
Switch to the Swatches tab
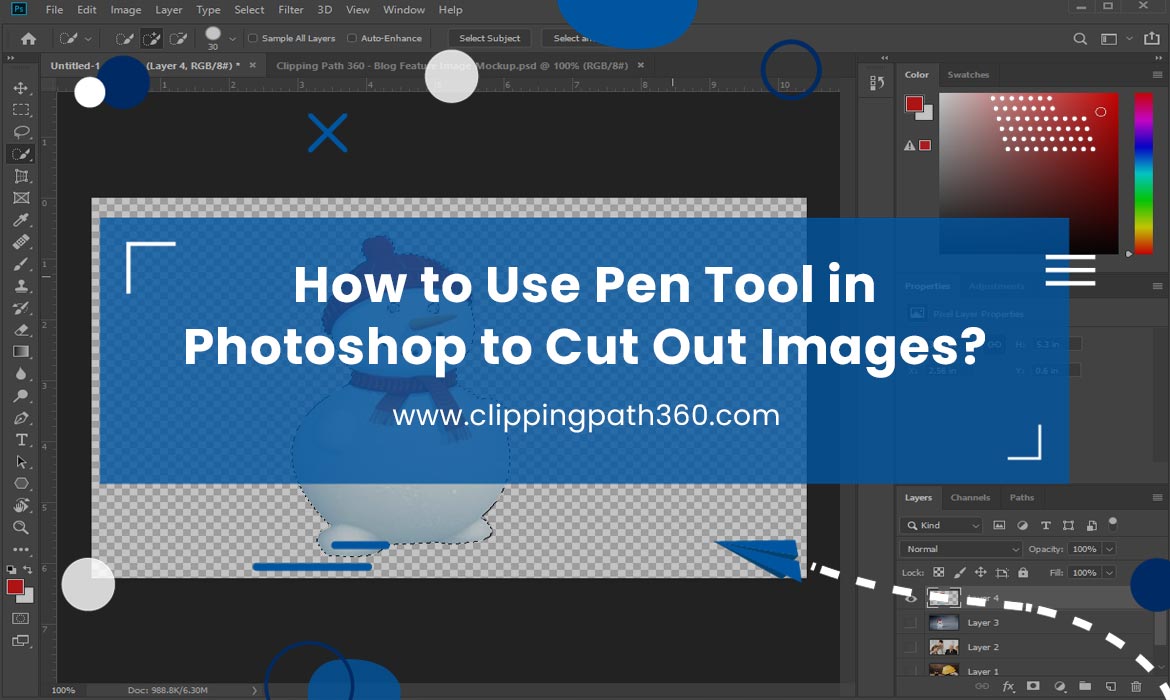(968, 75)
